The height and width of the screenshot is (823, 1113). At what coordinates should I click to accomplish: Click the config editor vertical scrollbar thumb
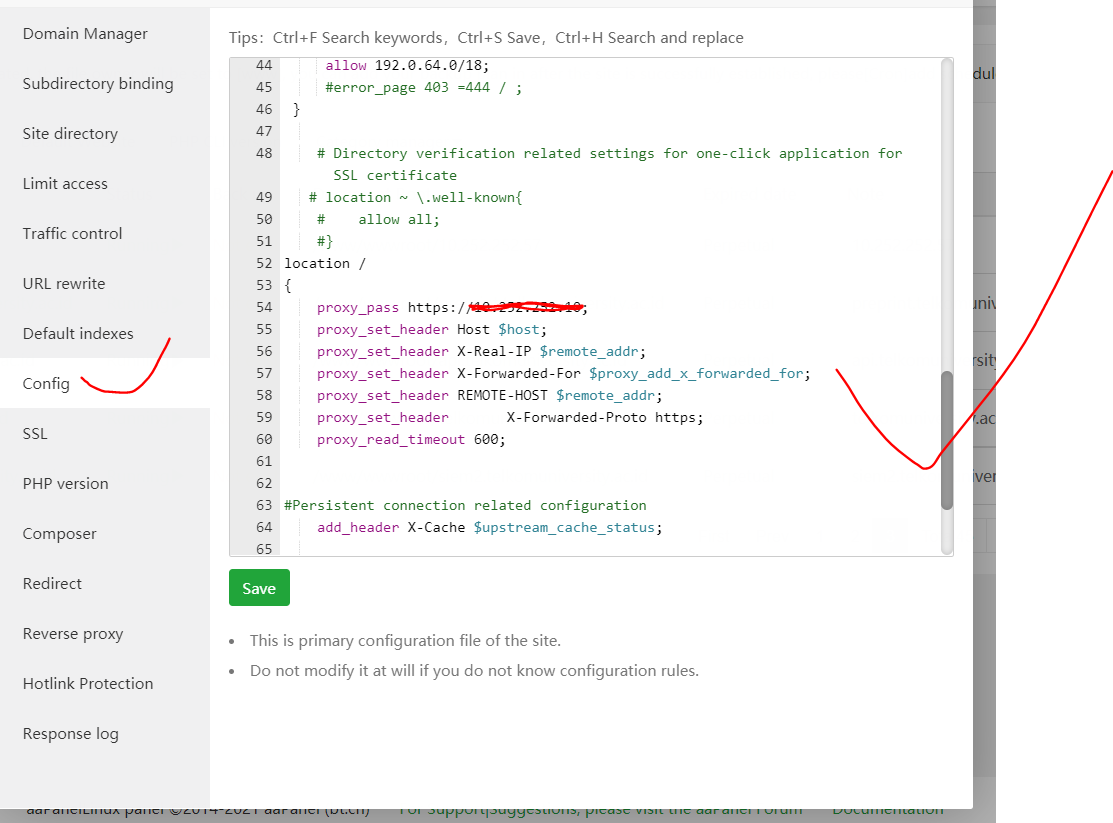tap(946, 440)
